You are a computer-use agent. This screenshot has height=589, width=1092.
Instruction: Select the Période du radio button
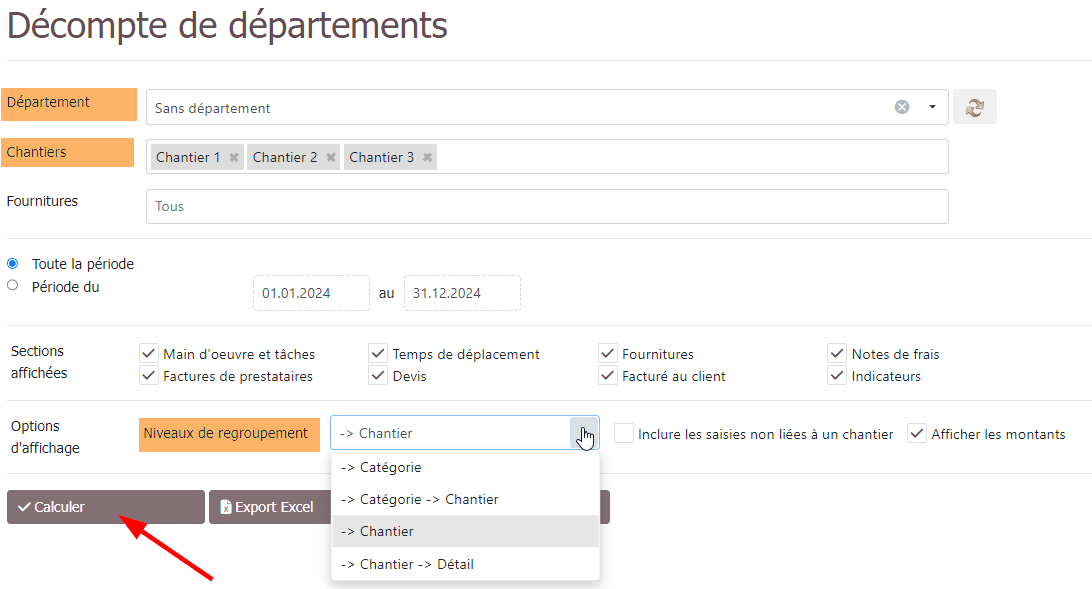coord(13,285)
